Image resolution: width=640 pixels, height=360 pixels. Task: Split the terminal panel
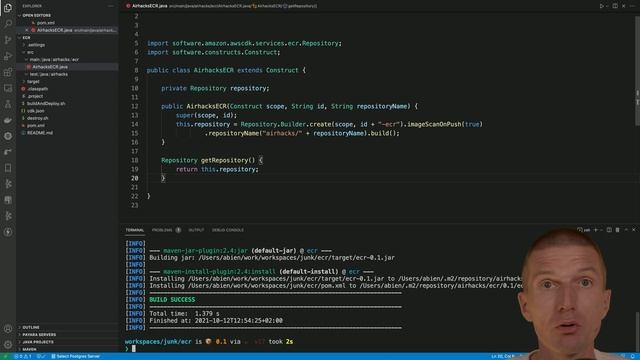[609, 230]
